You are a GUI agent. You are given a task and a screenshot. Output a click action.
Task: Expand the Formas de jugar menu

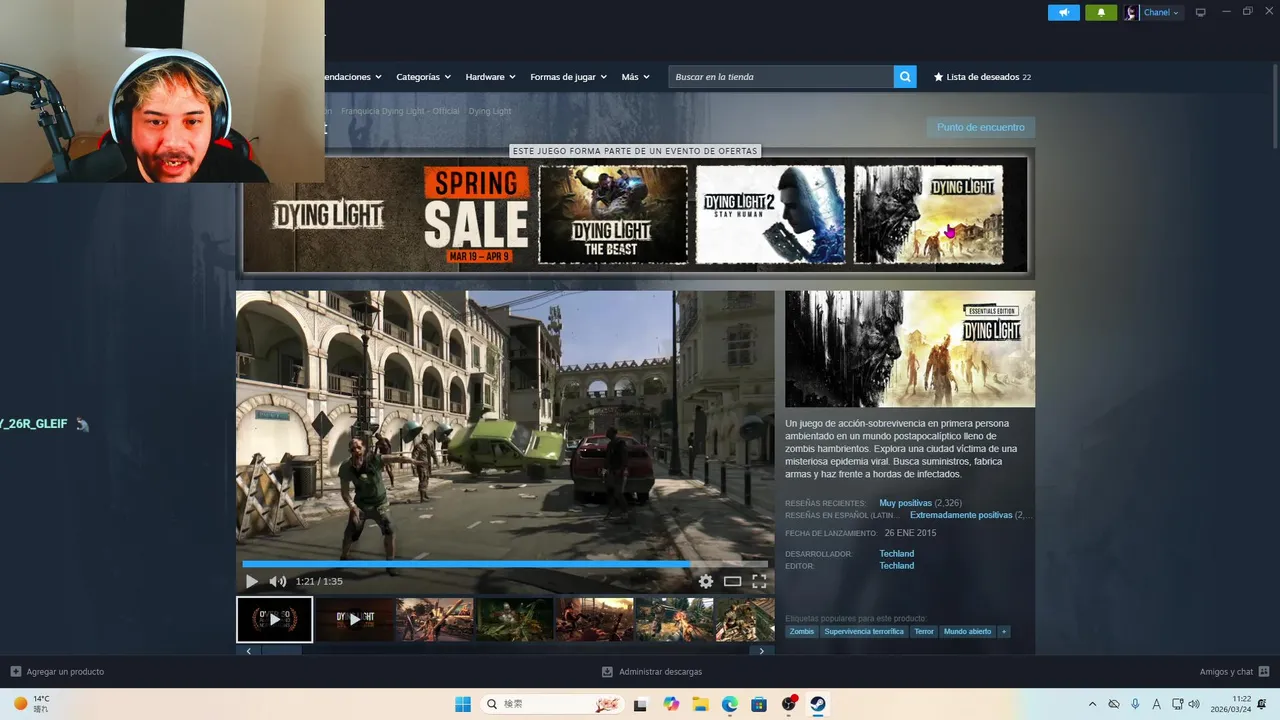click(568, 77)
